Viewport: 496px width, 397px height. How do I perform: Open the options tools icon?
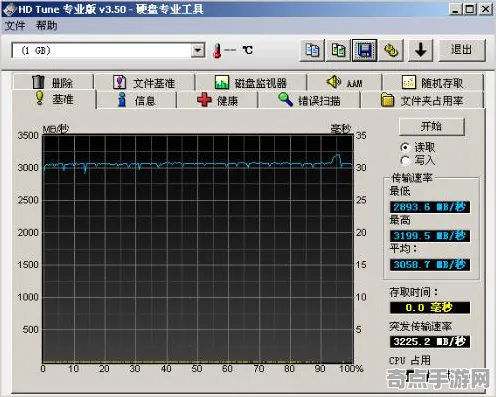[x=391, y=50]
